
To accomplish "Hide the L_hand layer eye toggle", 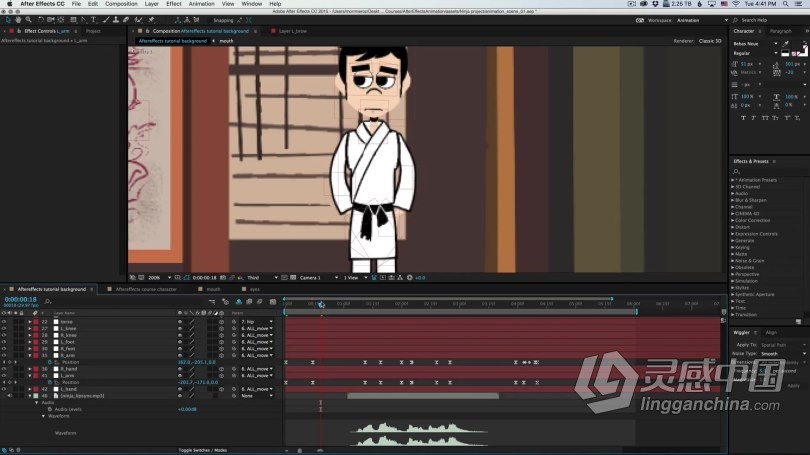I will (x=4, y=389).
